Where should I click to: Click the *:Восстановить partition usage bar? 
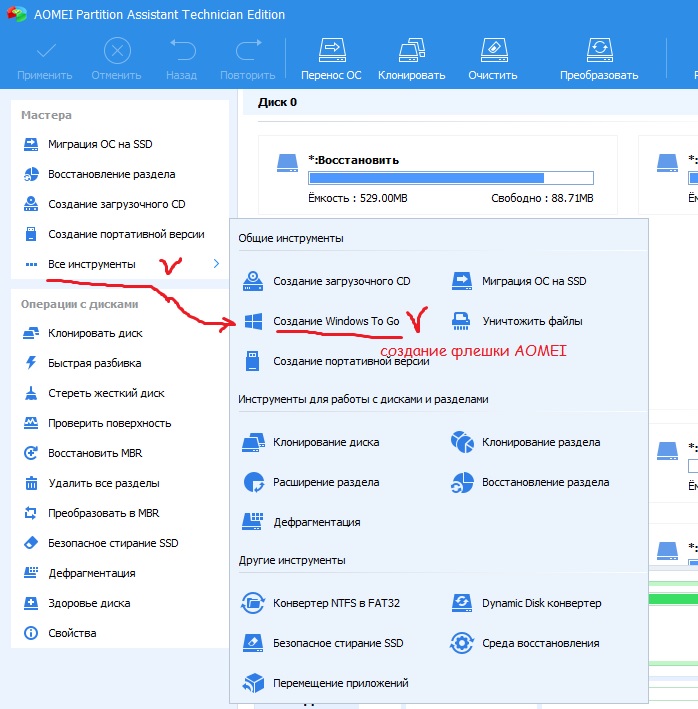[x=451, y=178]
